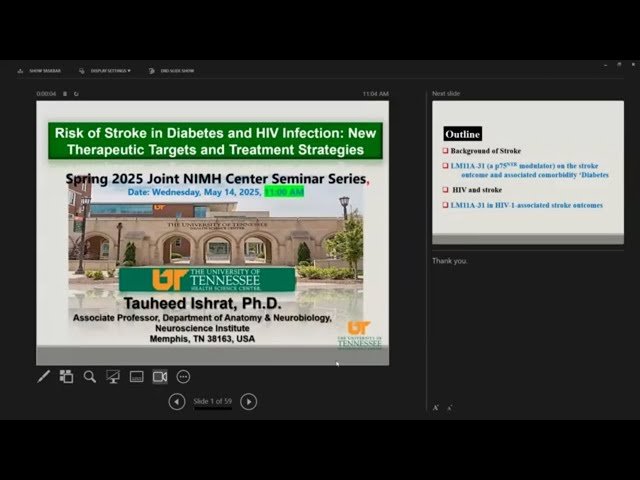Select the pen and laser pointer tools
Screen dimensions: 640x480
43,377
